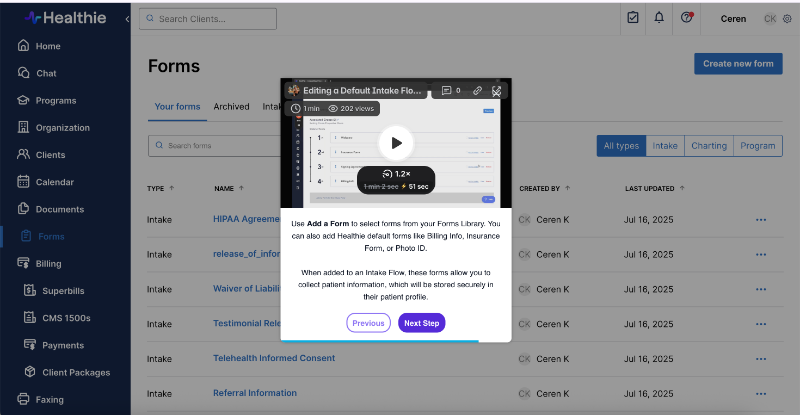Click the tour progress bar
Viewport: 800px width, 415px height.
(396, 340)
